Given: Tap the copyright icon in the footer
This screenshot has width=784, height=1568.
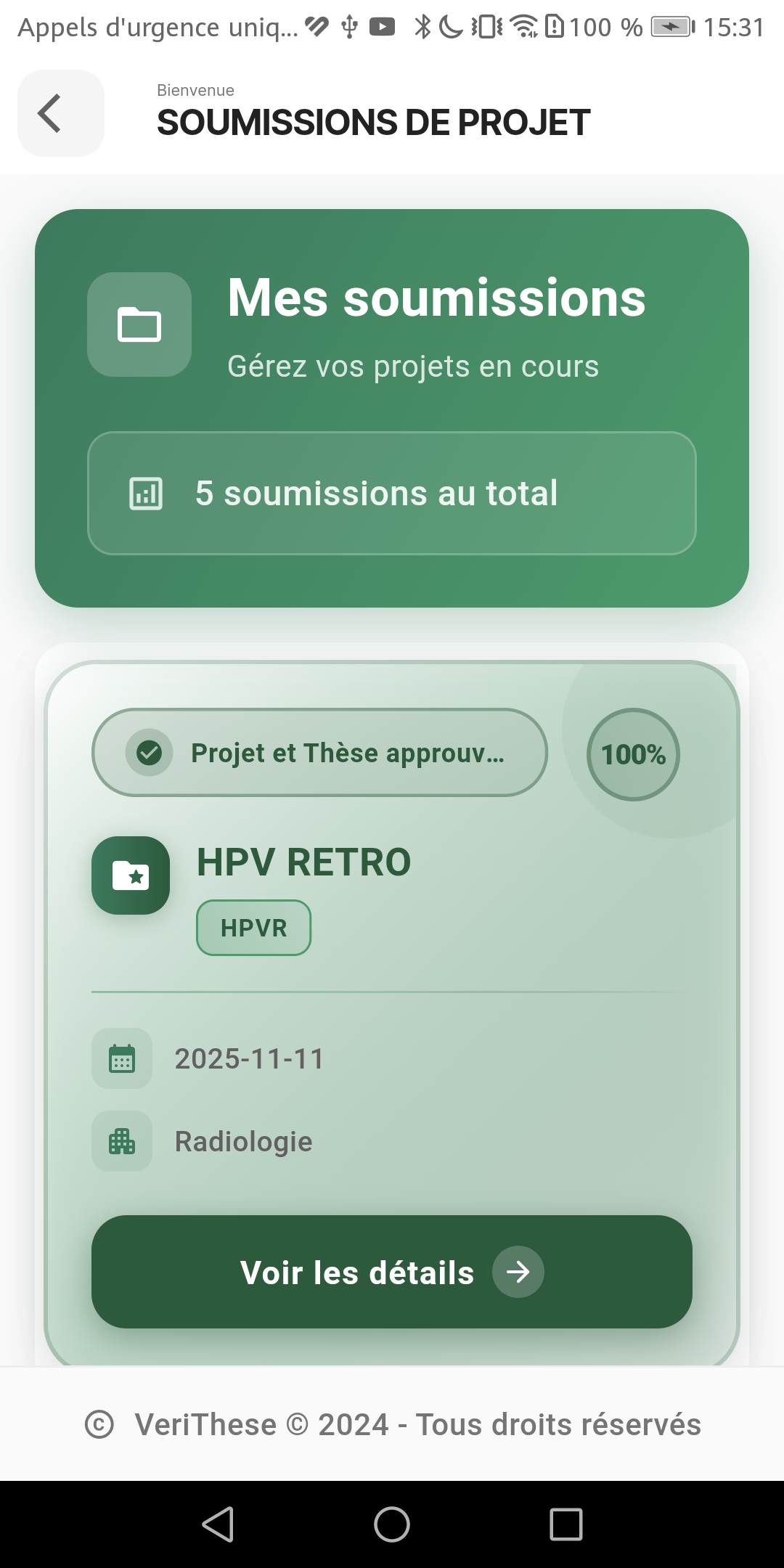Looking at the screenshot, I should coord(99,1424).
